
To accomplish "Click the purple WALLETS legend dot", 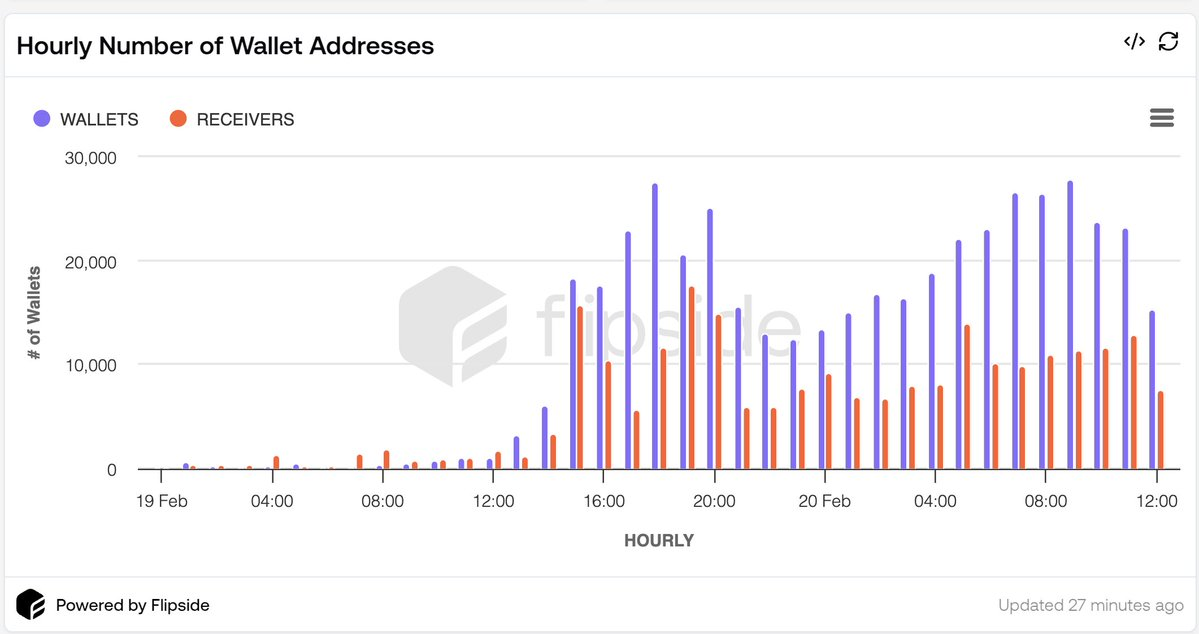I will (x=42, y=119).
